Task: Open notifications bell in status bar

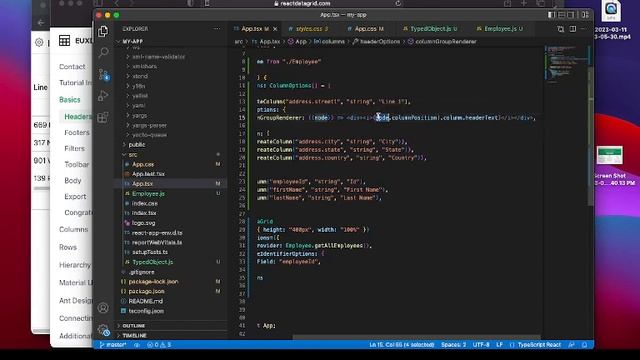Action: pyautogui.click(x=584, y=345)
